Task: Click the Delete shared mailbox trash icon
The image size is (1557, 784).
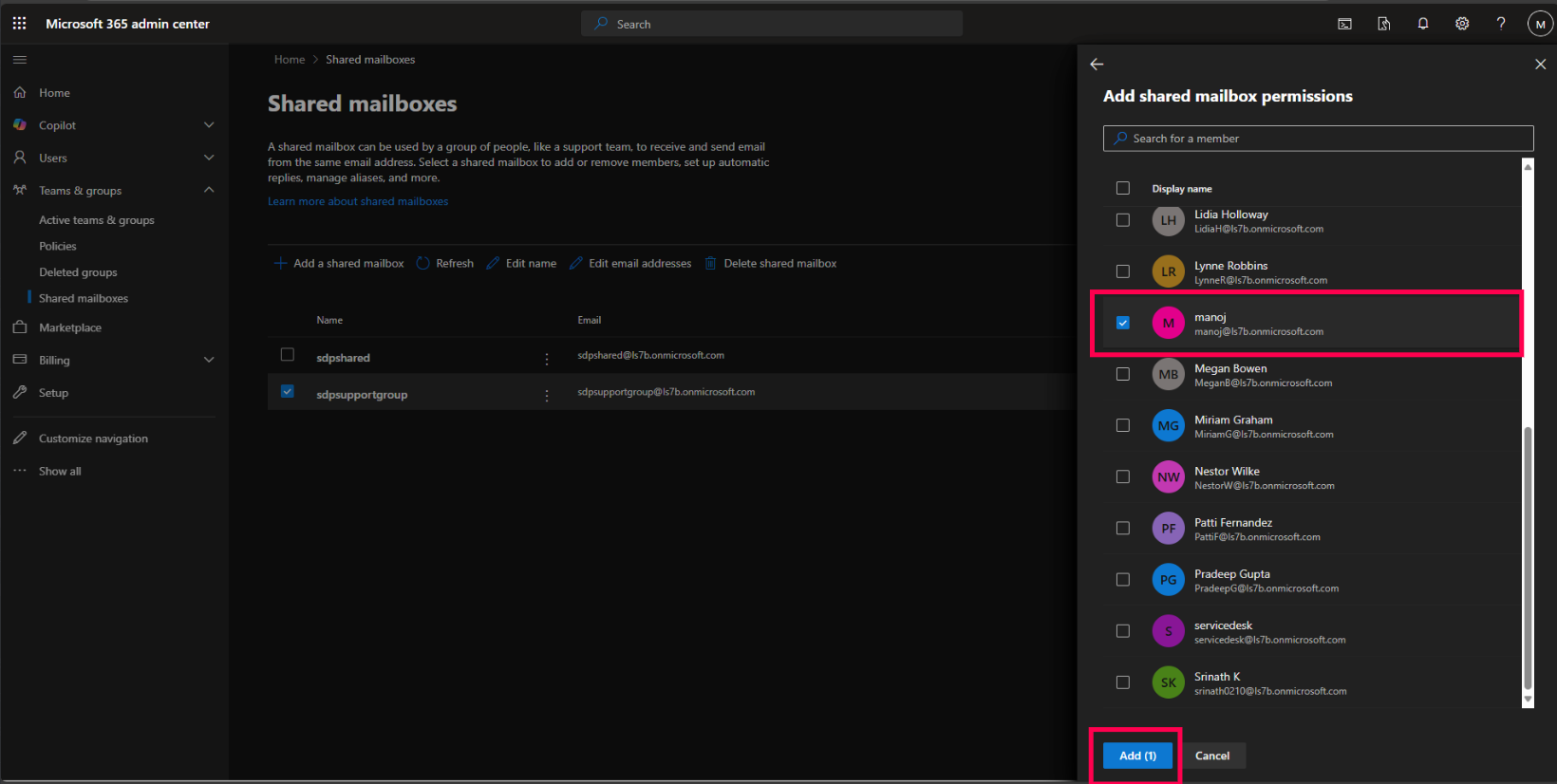Action: click(710, 263)
